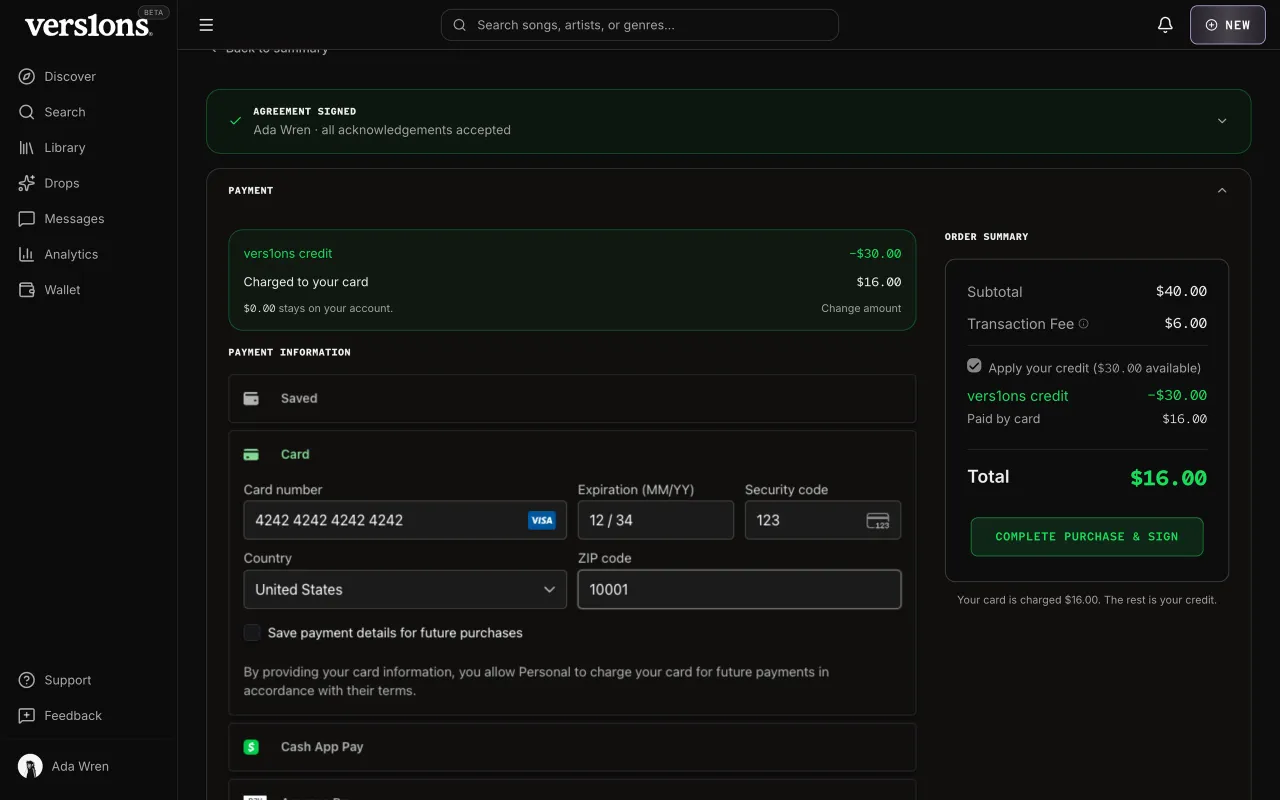
Task: Click the Drops sparkle icon
Action: tap(27, 183)
